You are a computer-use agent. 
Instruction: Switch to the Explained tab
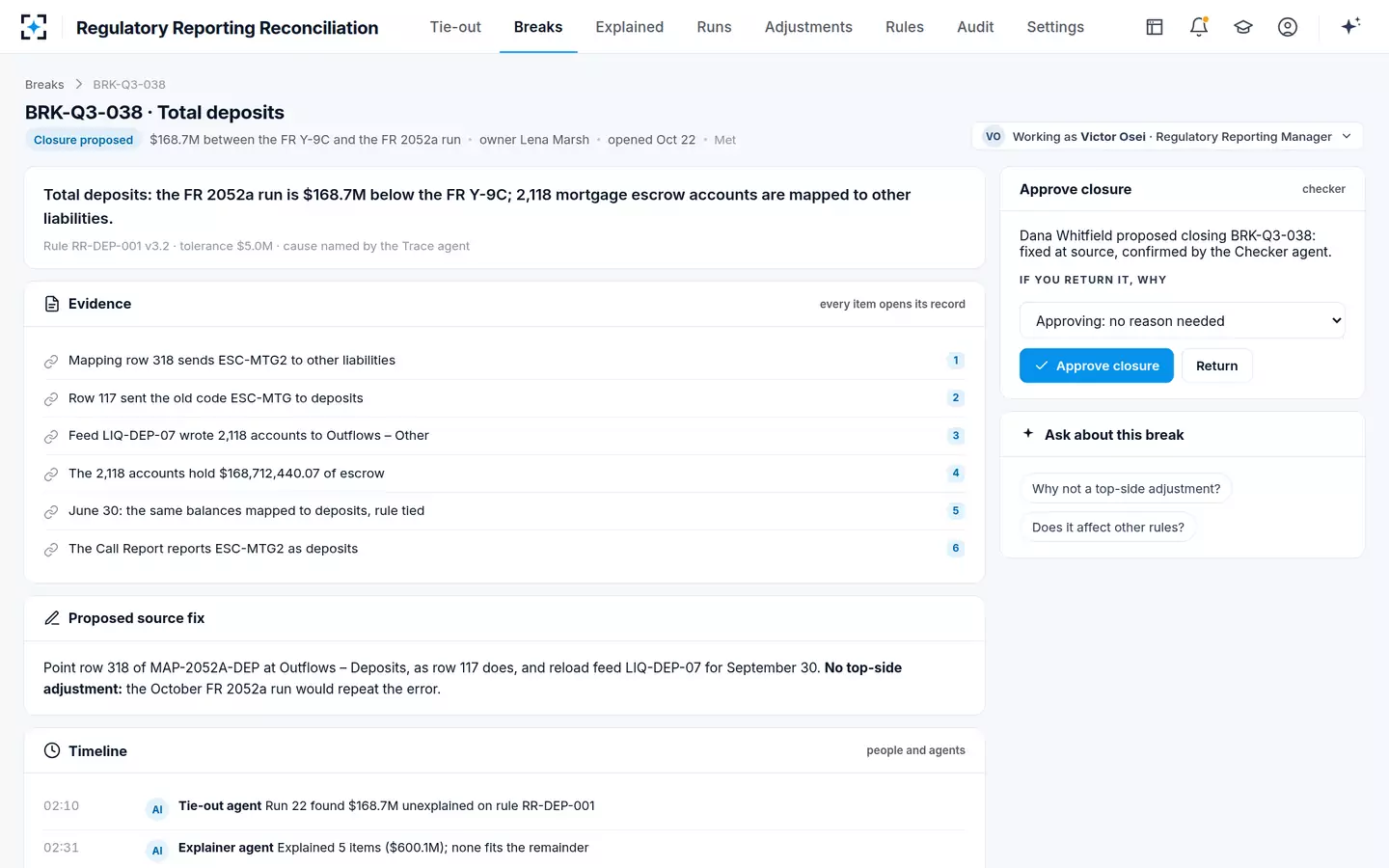(x=630, y=27)
